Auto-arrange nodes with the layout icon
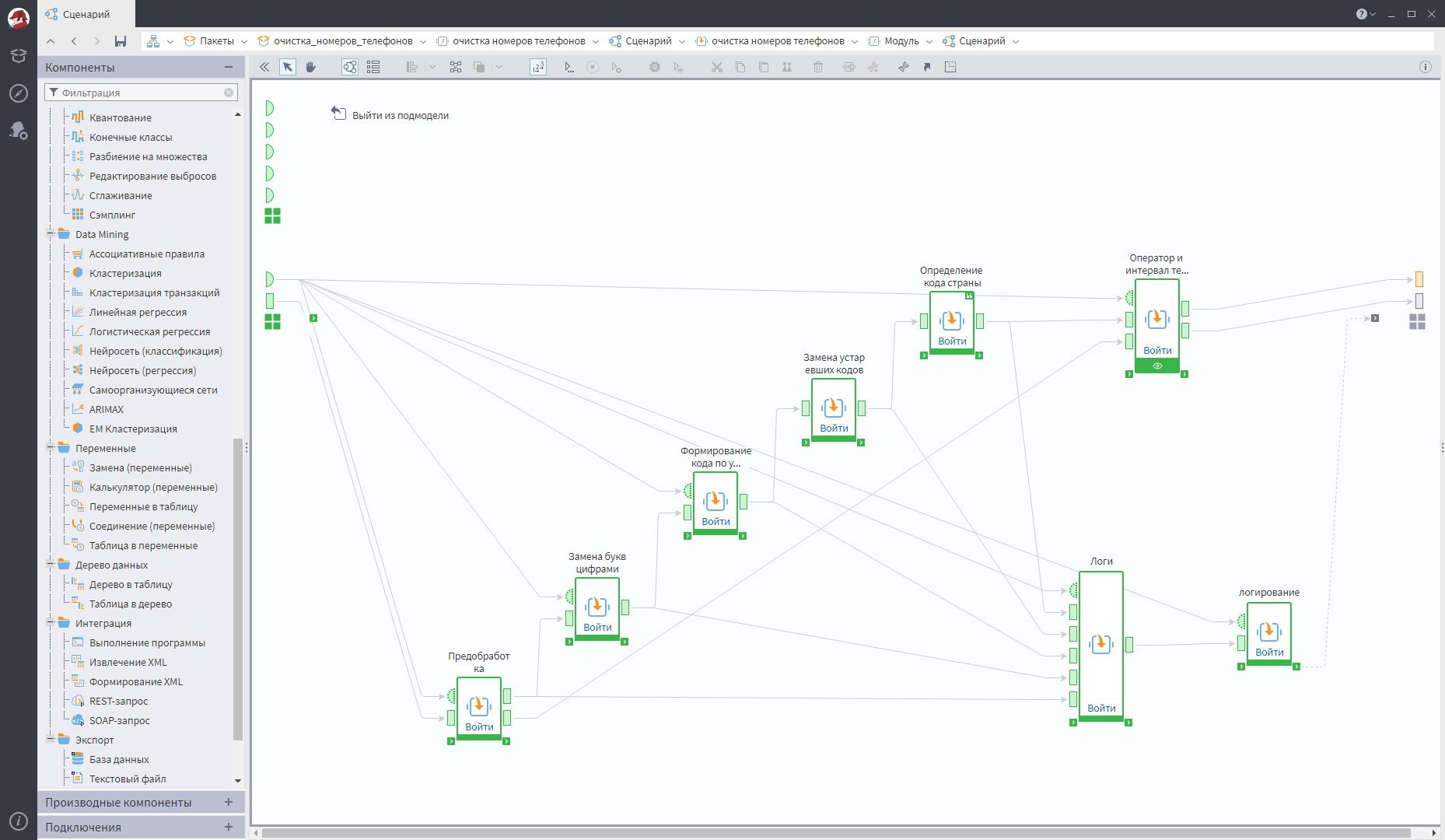 (x=456, y=67)
